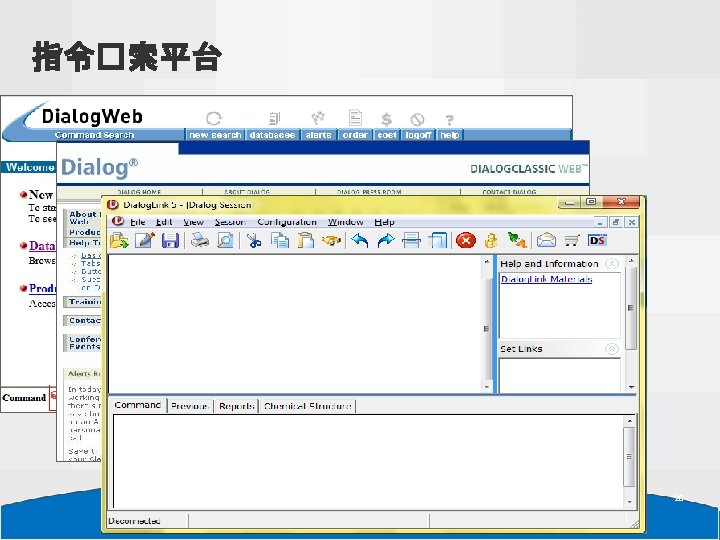Click the green-orange connect plug icon
This screenshot has height=540, width=720.
pos(517,240)
